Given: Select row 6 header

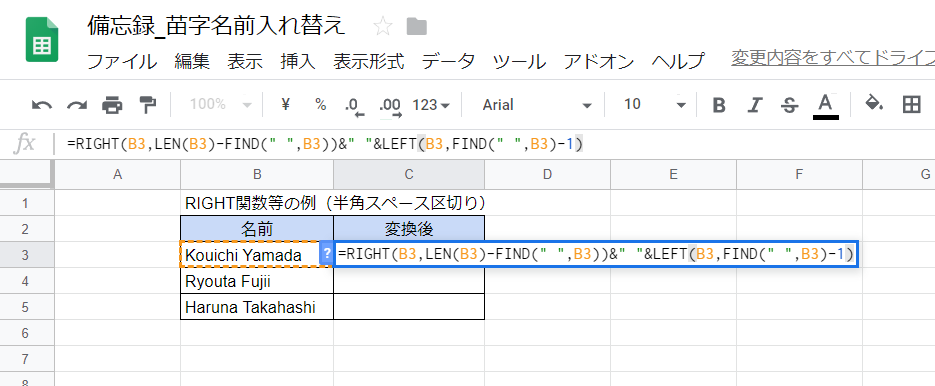Looking at the screenshot, I should 26,333.
